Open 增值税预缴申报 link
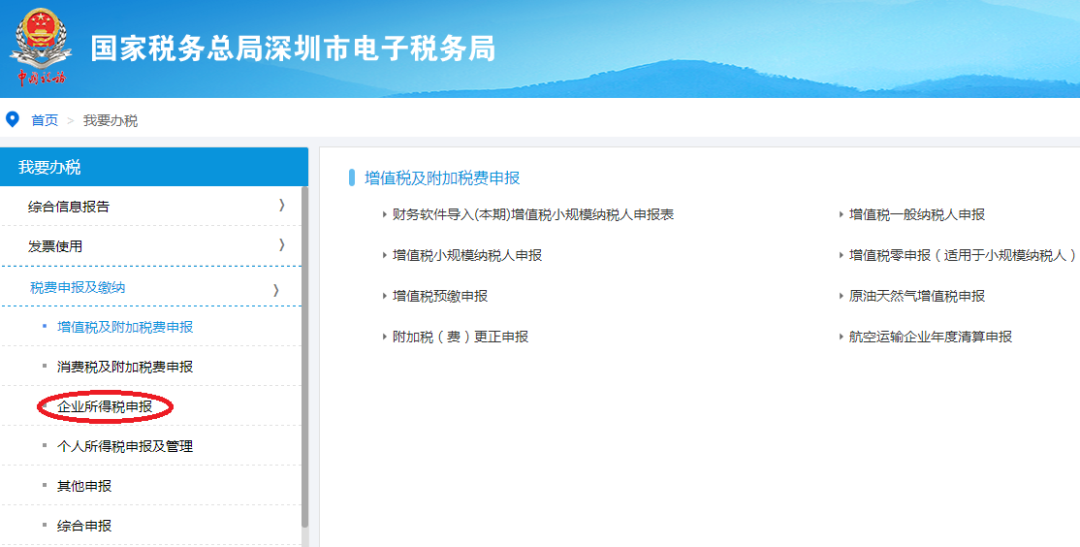This screenshot has width=1080, height=547. 440,296
